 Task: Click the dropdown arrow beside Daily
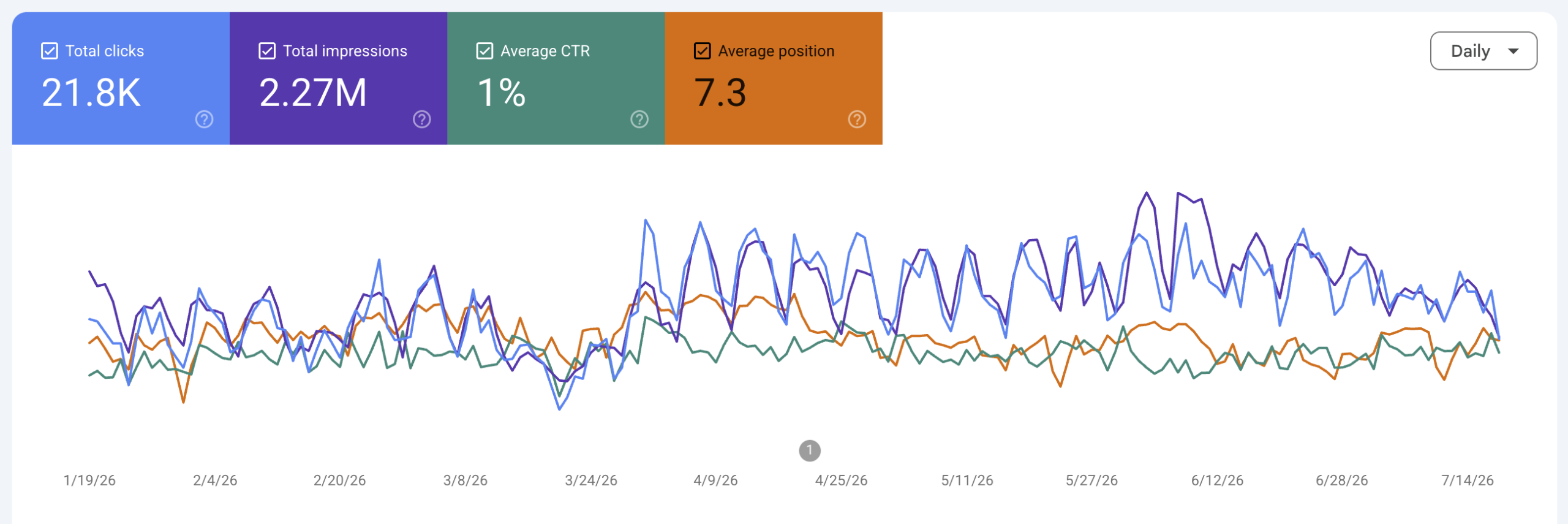(1513, 51)
